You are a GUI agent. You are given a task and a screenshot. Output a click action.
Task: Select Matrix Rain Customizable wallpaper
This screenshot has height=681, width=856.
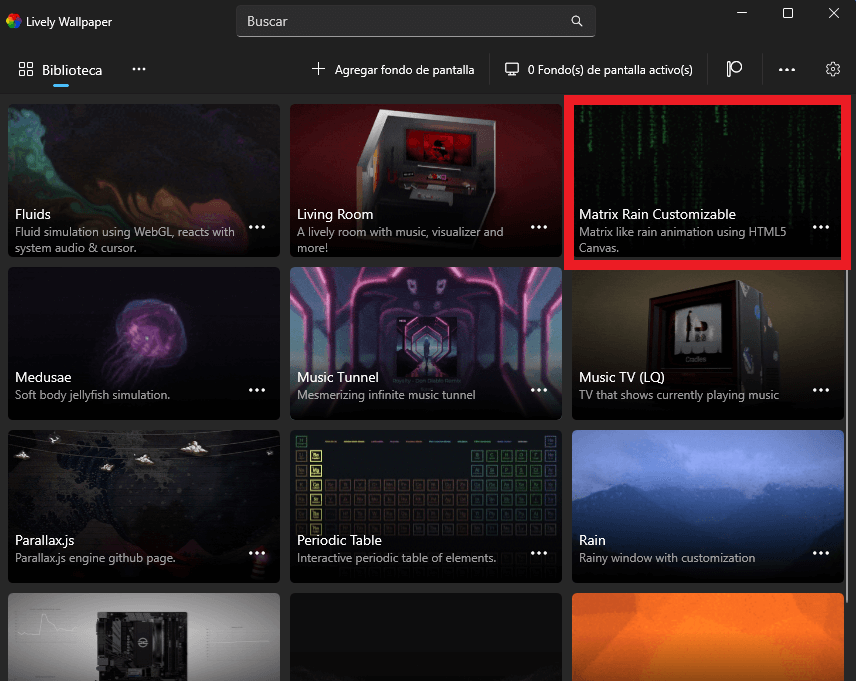[708, 180]
